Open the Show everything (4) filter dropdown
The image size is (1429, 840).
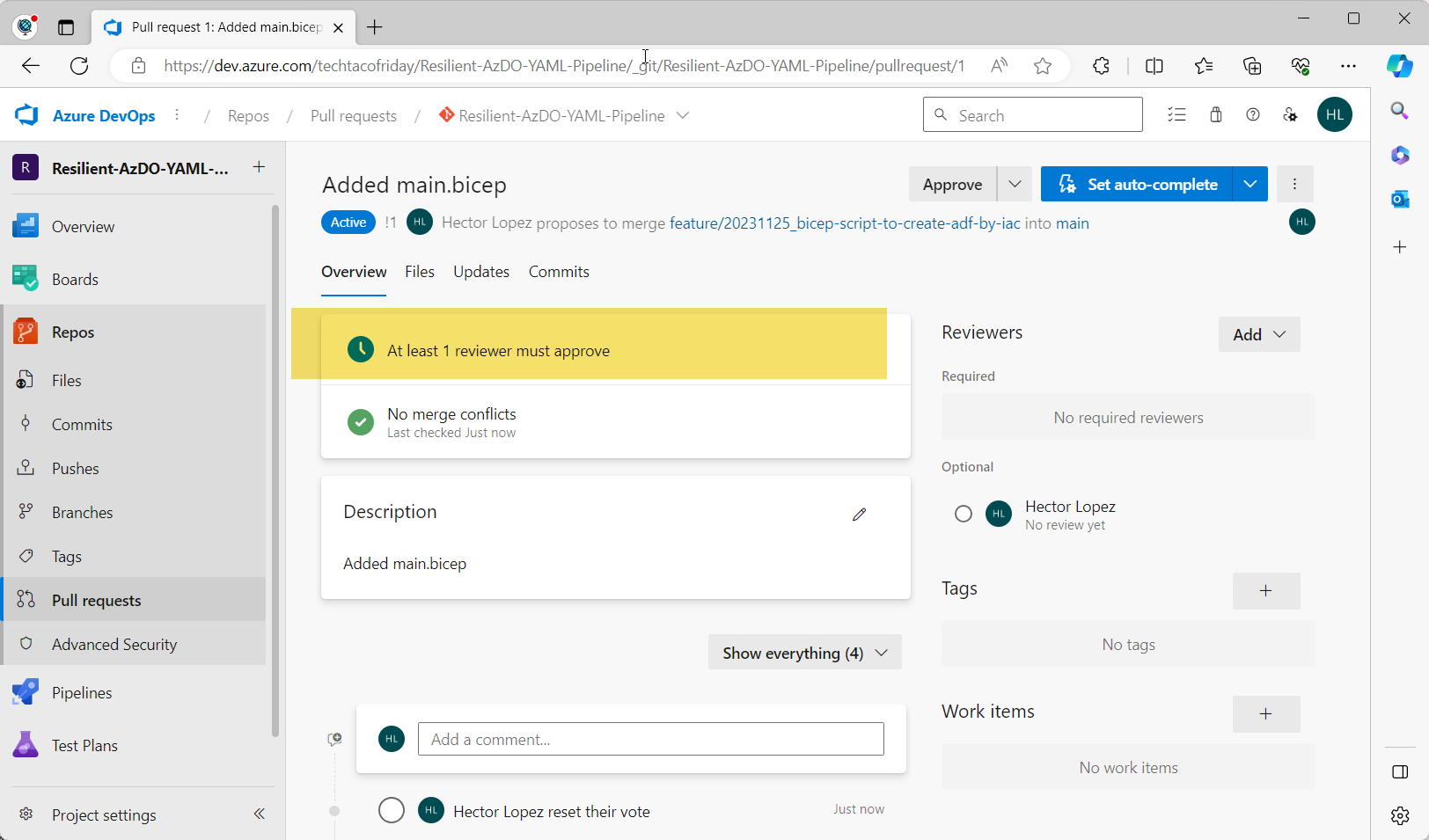[805, 653]
